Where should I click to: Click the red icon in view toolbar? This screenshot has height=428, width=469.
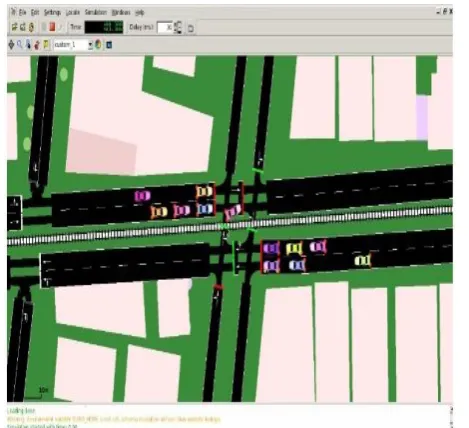(x=37, y=45)
